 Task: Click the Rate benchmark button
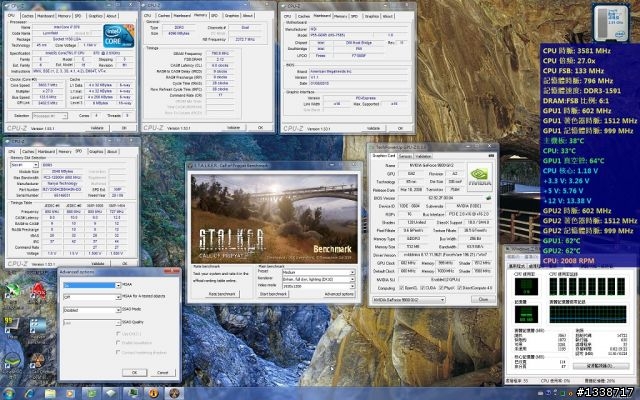pos(222,294)
